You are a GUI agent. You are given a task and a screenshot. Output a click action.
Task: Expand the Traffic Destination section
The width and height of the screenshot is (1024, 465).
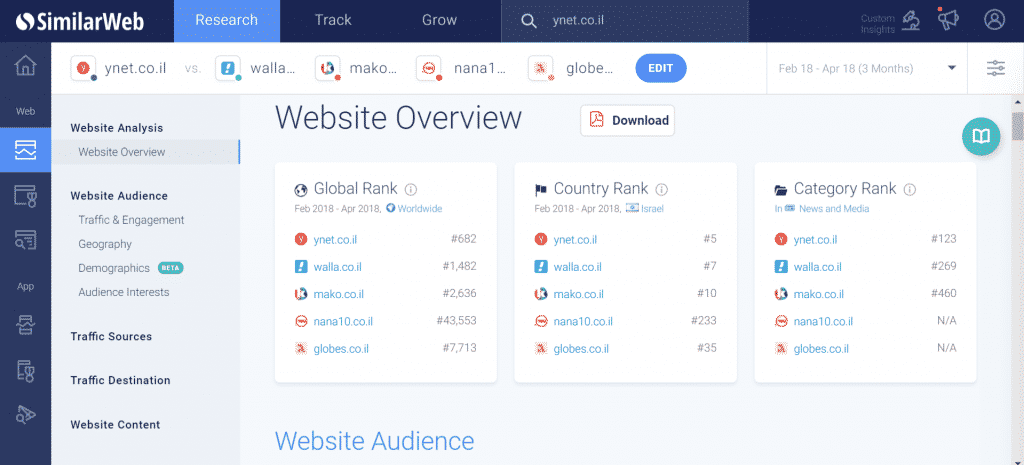pos(120,380)
